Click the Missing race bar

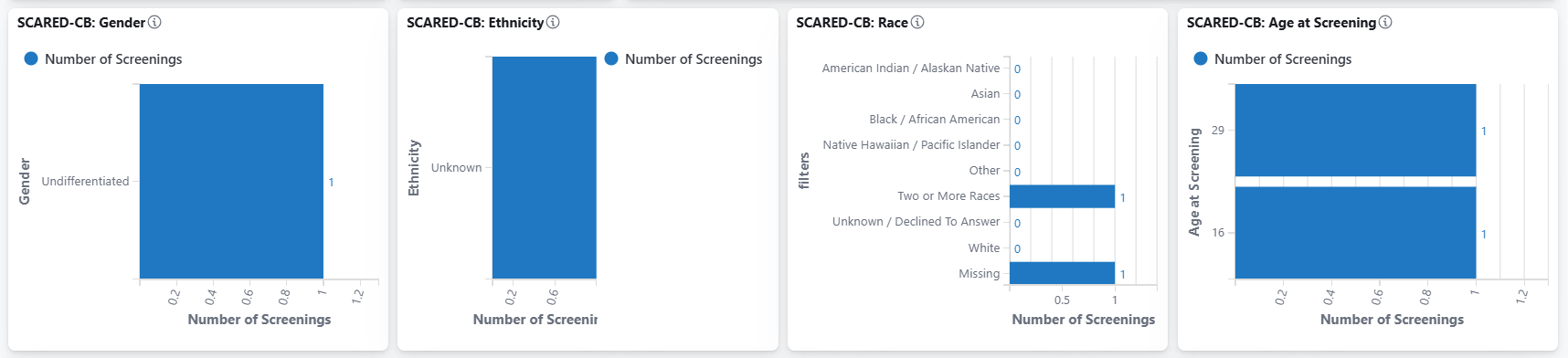pos(1062,273)
